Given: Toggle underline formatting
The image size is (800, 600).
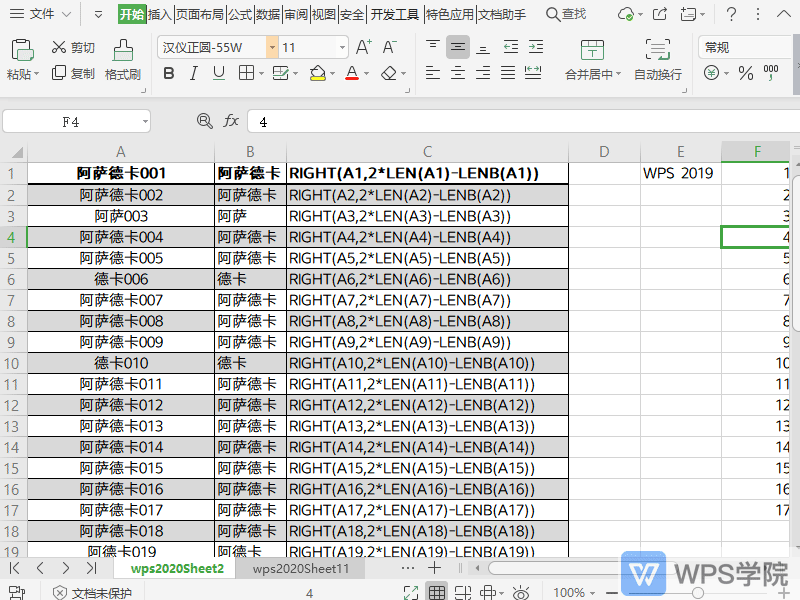Looking at the screenshot, I should pyautogui.click(x=218, y=73).
